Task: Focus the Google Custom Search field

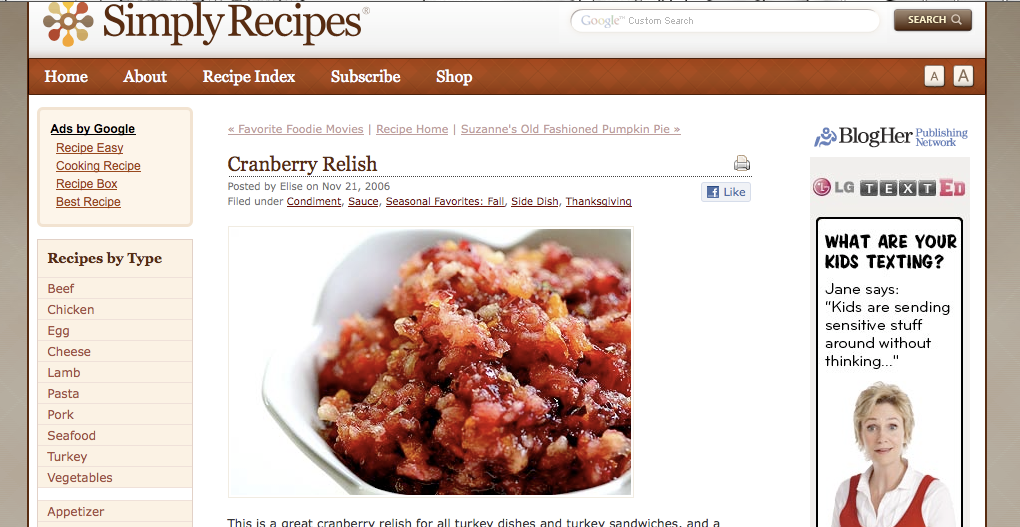Action: [x=725, y=21]
